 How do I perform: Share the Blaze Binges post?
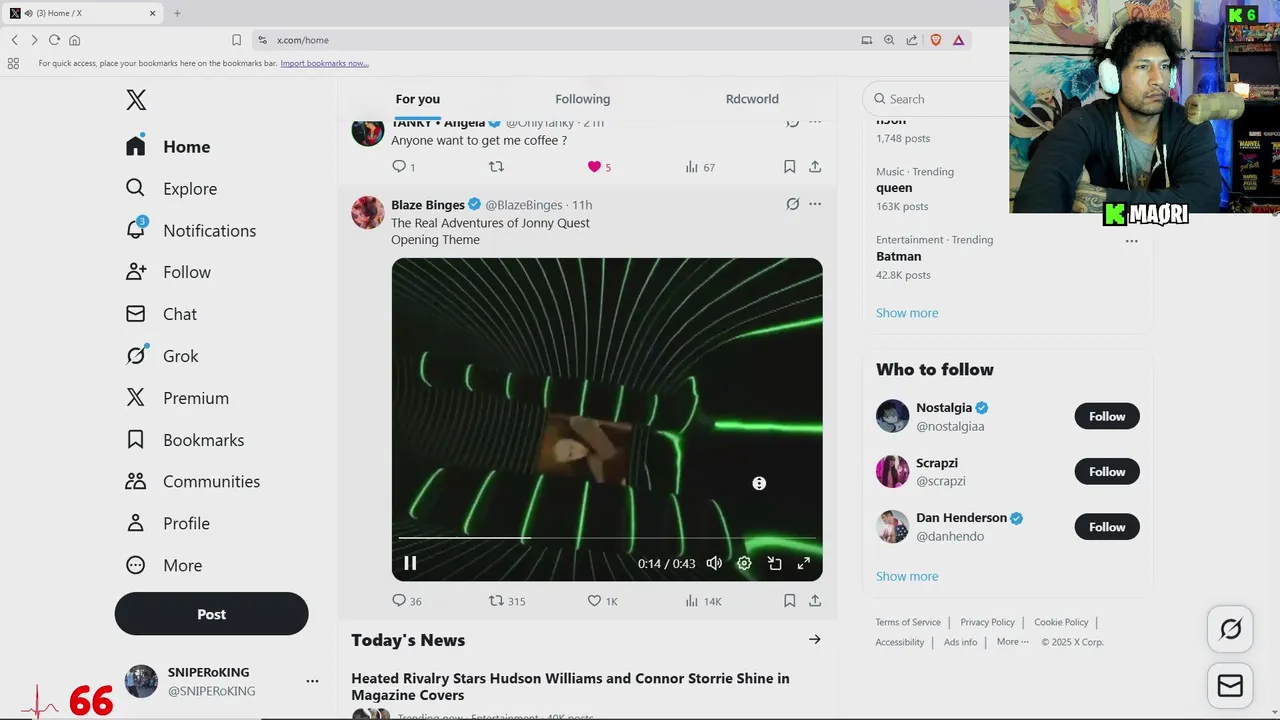point(815,601)
